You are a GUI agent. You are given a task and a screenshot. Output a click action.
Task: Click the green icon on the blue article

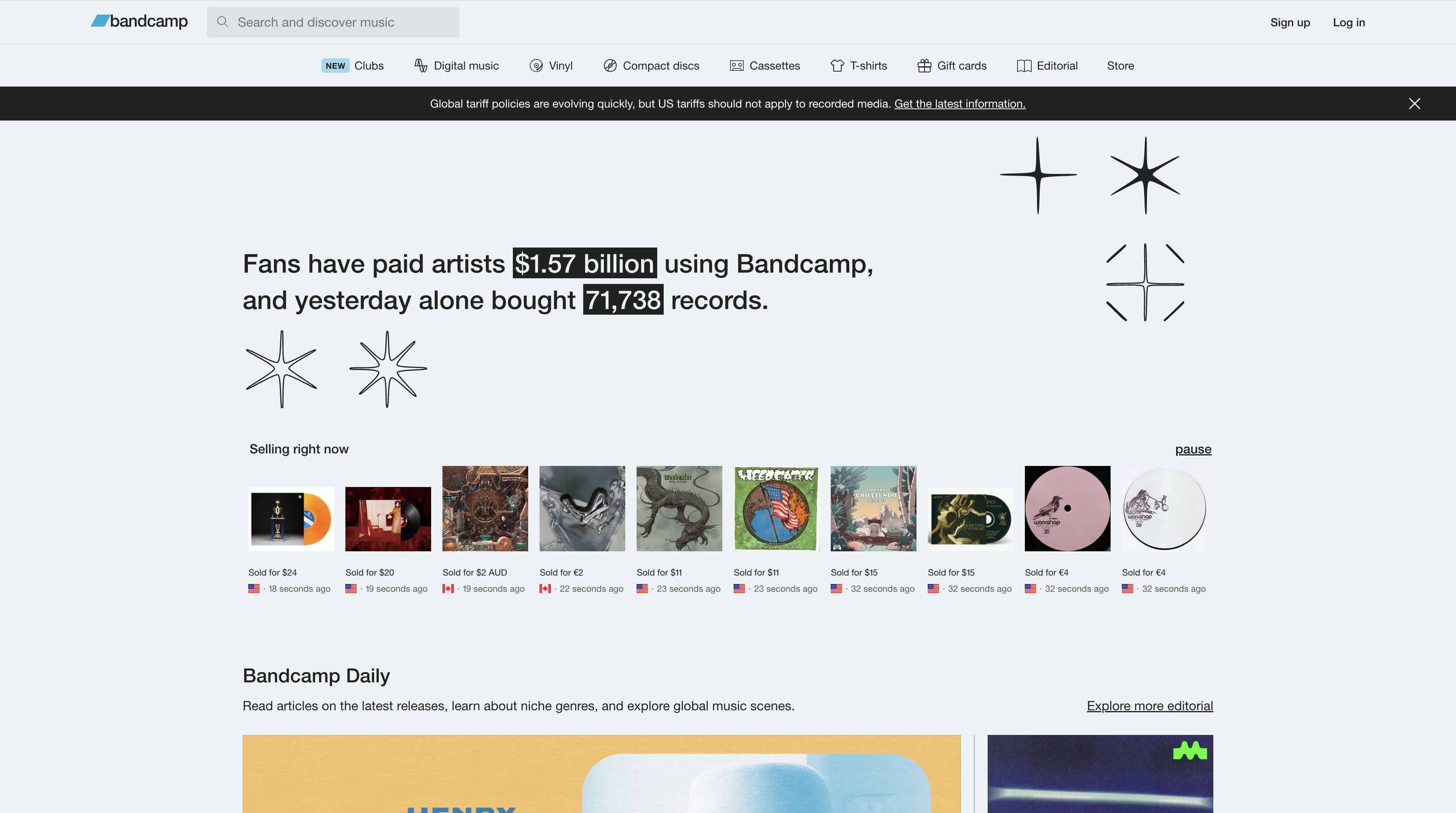[x=1190, y=751]
